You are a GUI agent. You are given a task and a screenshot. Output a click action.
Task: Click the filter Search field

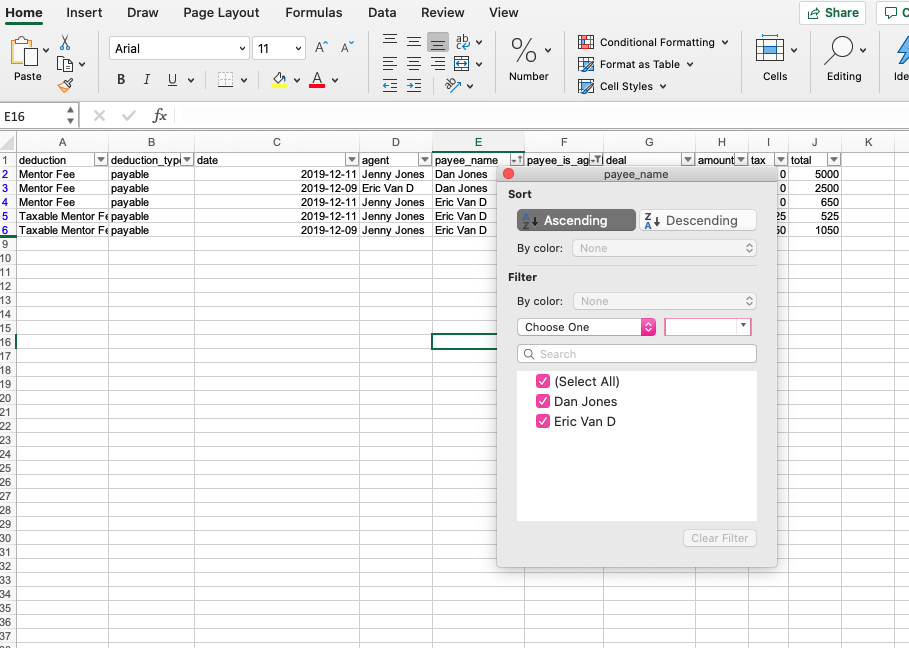tap(637, 354)
